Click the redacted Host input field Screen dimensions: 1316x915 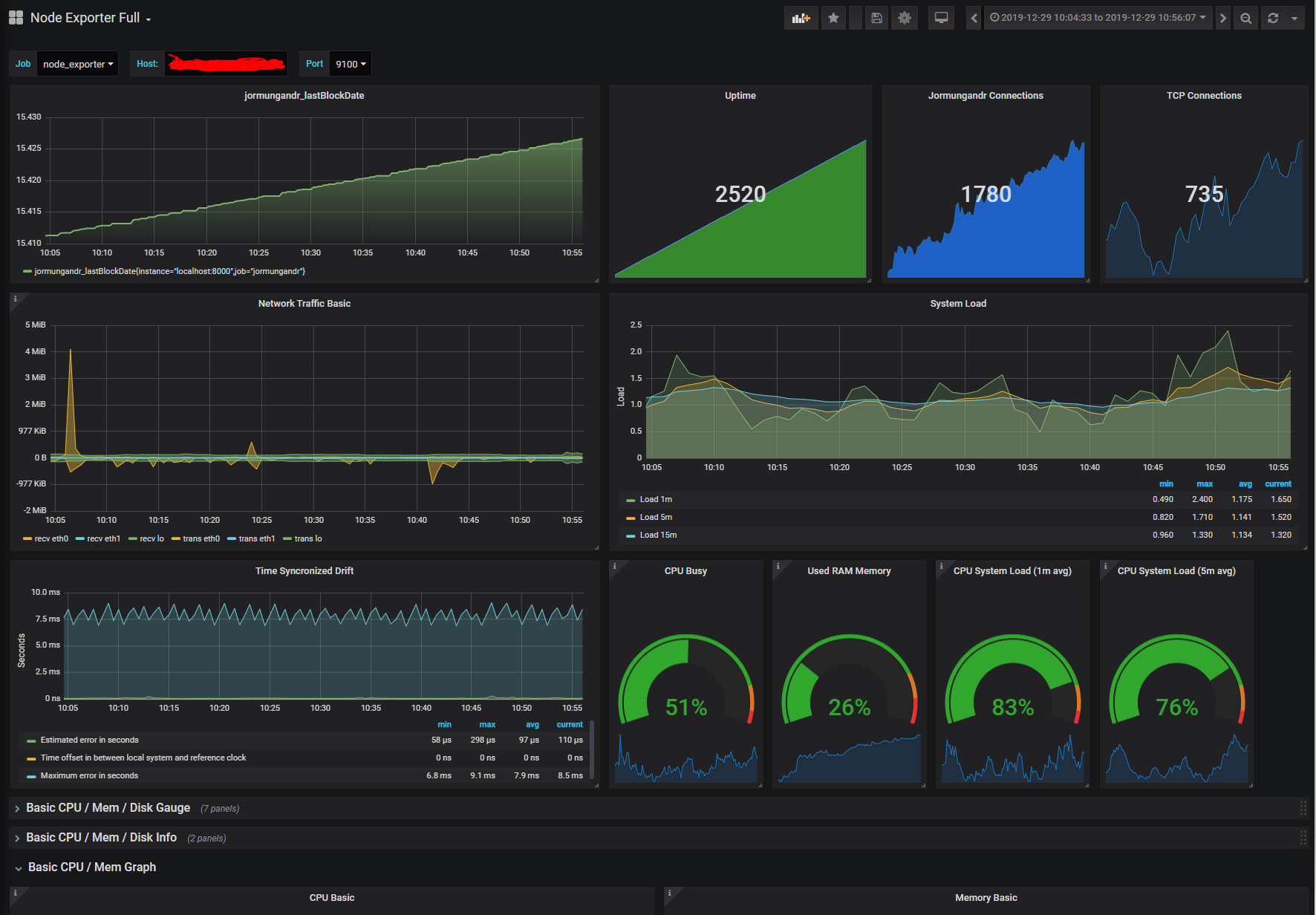(x=226, y=64)
